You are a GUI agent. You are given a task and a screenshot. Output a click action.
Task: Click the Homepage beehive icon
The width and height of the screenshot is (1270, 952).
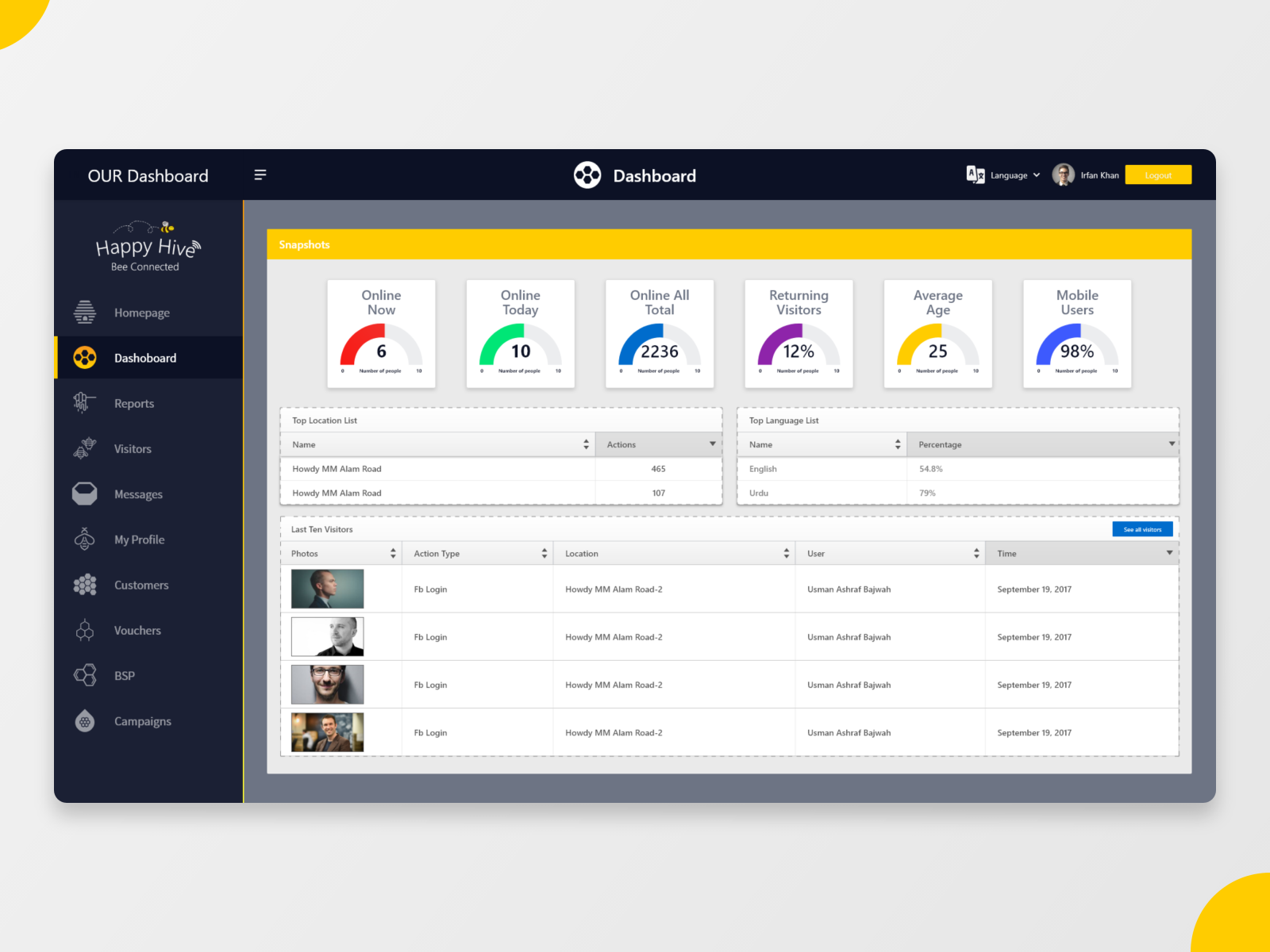click(83, 312)
